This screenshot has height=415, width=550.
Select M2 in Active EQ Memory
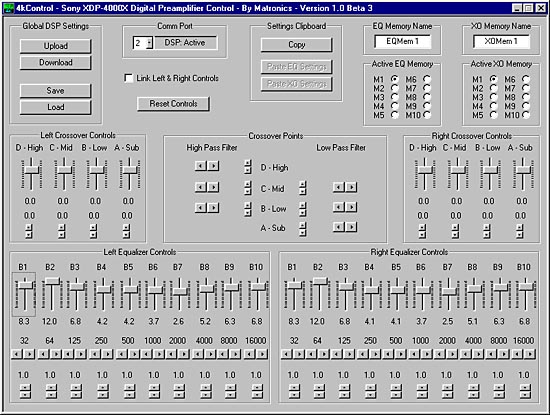click(395, 88)
